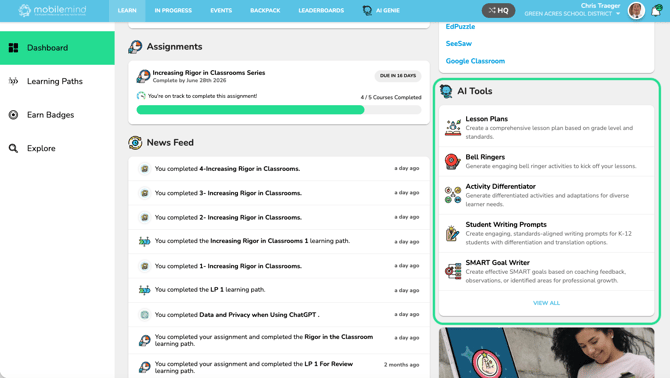Click the Explore magnifier icon
The width and height of the screenshot is (670, 378).
(x=13, y=148)
